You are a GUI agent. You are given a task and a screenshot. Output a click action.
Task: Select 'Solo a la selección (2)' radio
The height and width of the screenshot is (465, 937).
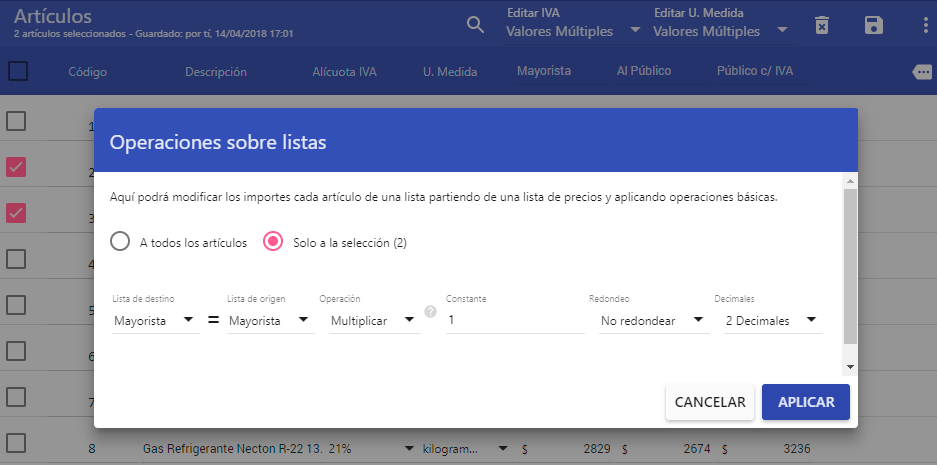click(x=273, y=241)
